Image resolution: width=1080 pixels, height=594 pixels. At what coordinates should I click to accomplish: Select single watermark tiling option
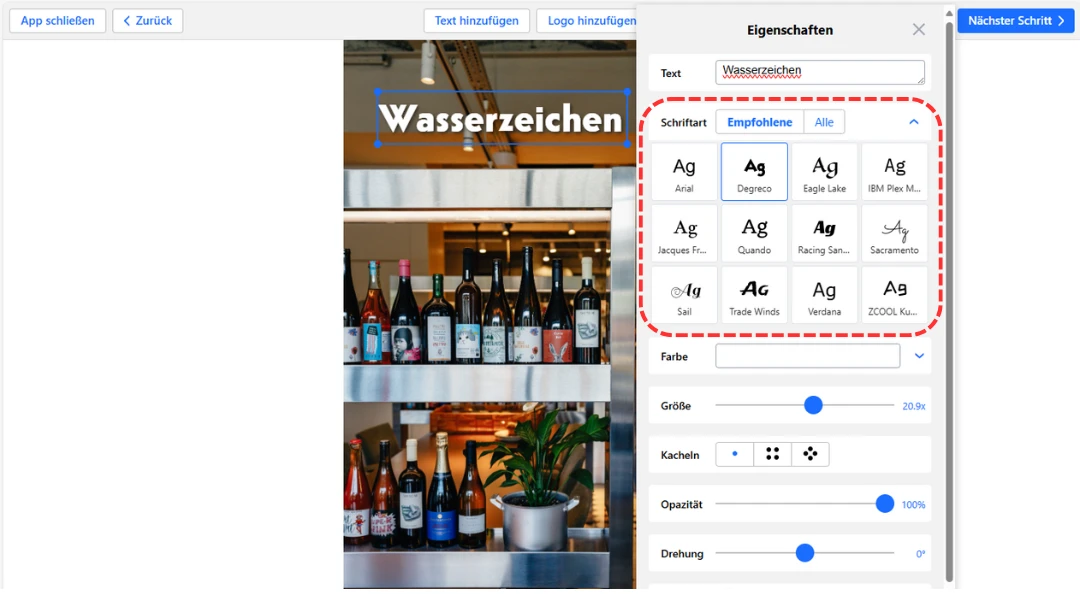tap(735, 454)
